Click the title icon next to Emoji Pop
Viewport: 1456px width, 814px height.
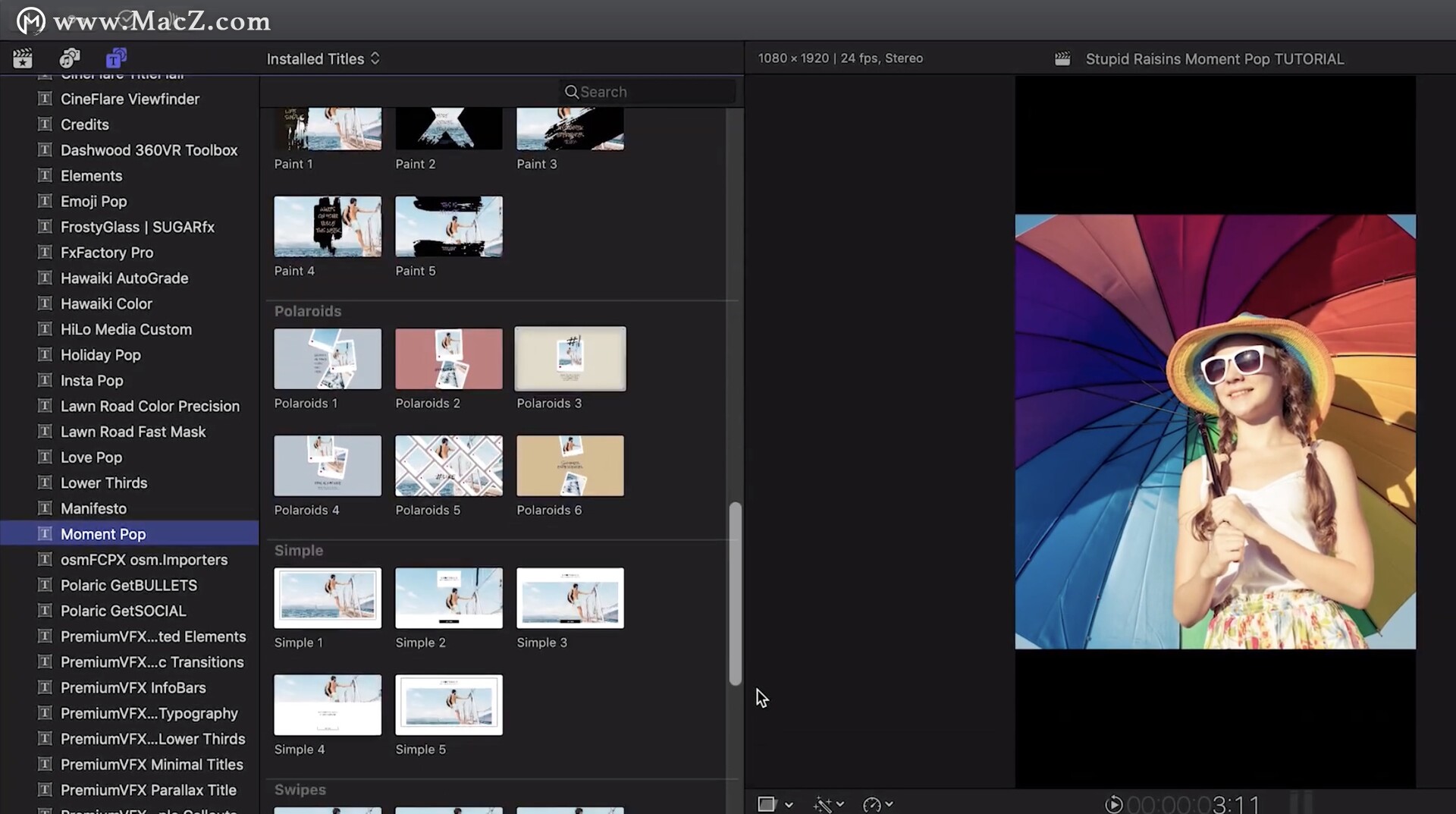click(x=45, y=201)
